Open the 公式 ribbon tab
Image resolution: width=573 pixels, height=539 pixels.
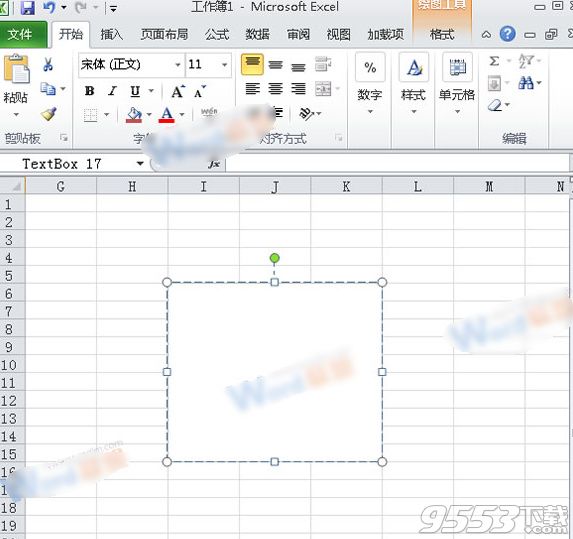(x=217, y=35)
